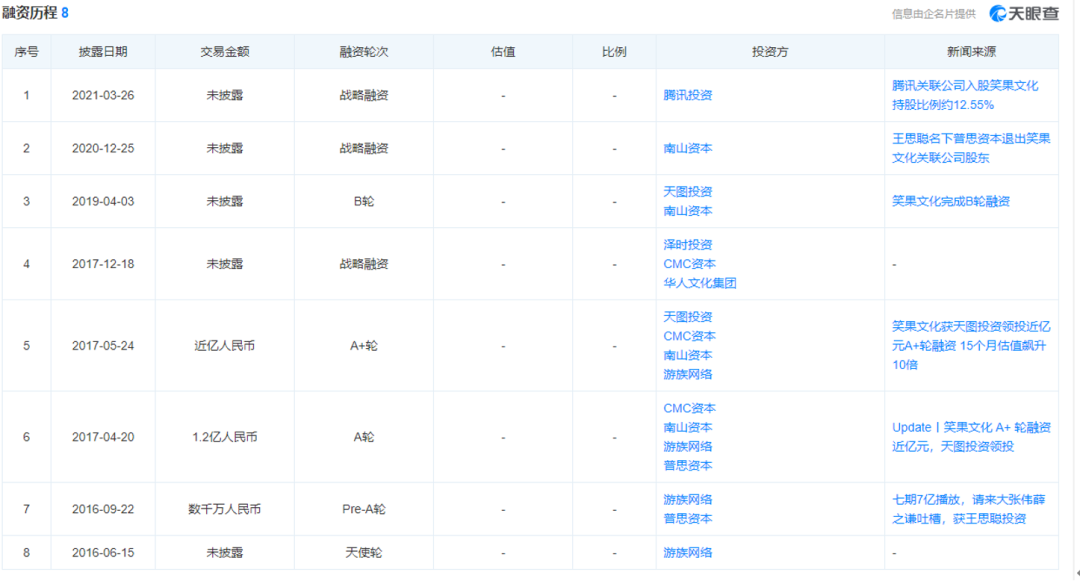The height and width of the screenshot is (581, 1080).
Task: Select the date 2019-04-03
Action: tap(103, 201)
